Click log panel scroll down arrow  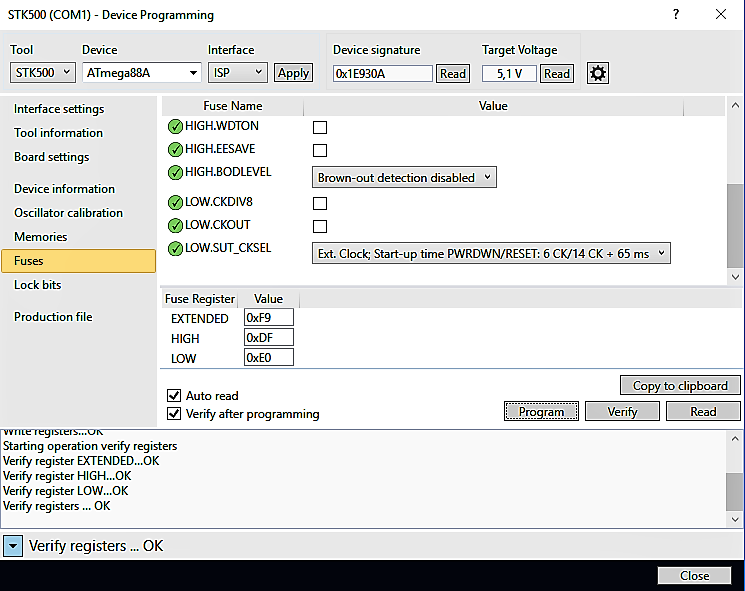735,519
